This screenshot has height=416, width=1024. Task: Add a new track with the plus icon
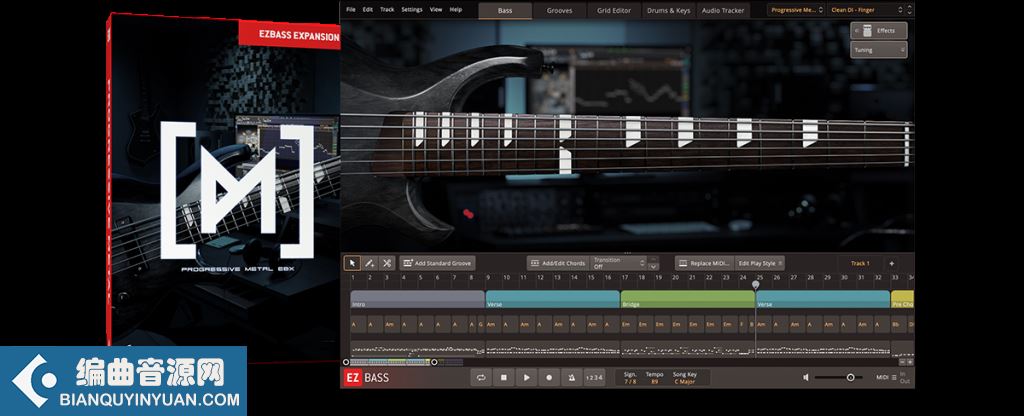pos(891,263)
